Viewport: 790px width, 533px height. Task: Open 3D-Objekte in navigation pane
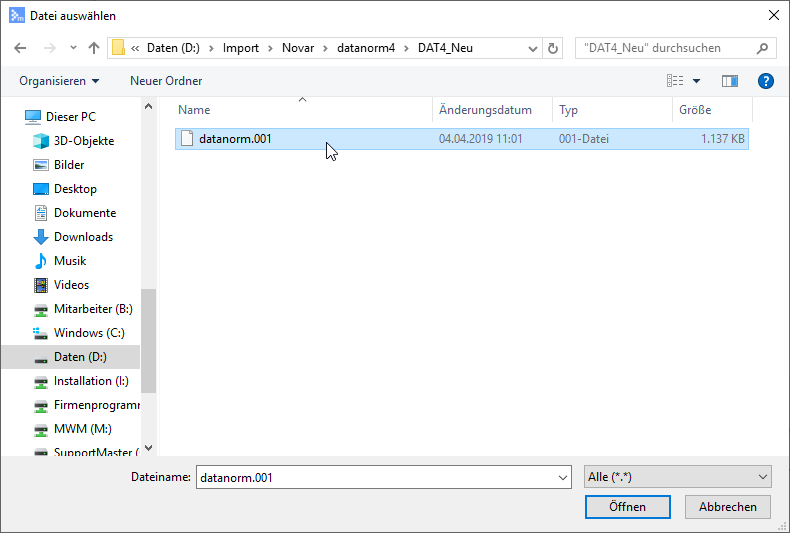tap(83, 141)
